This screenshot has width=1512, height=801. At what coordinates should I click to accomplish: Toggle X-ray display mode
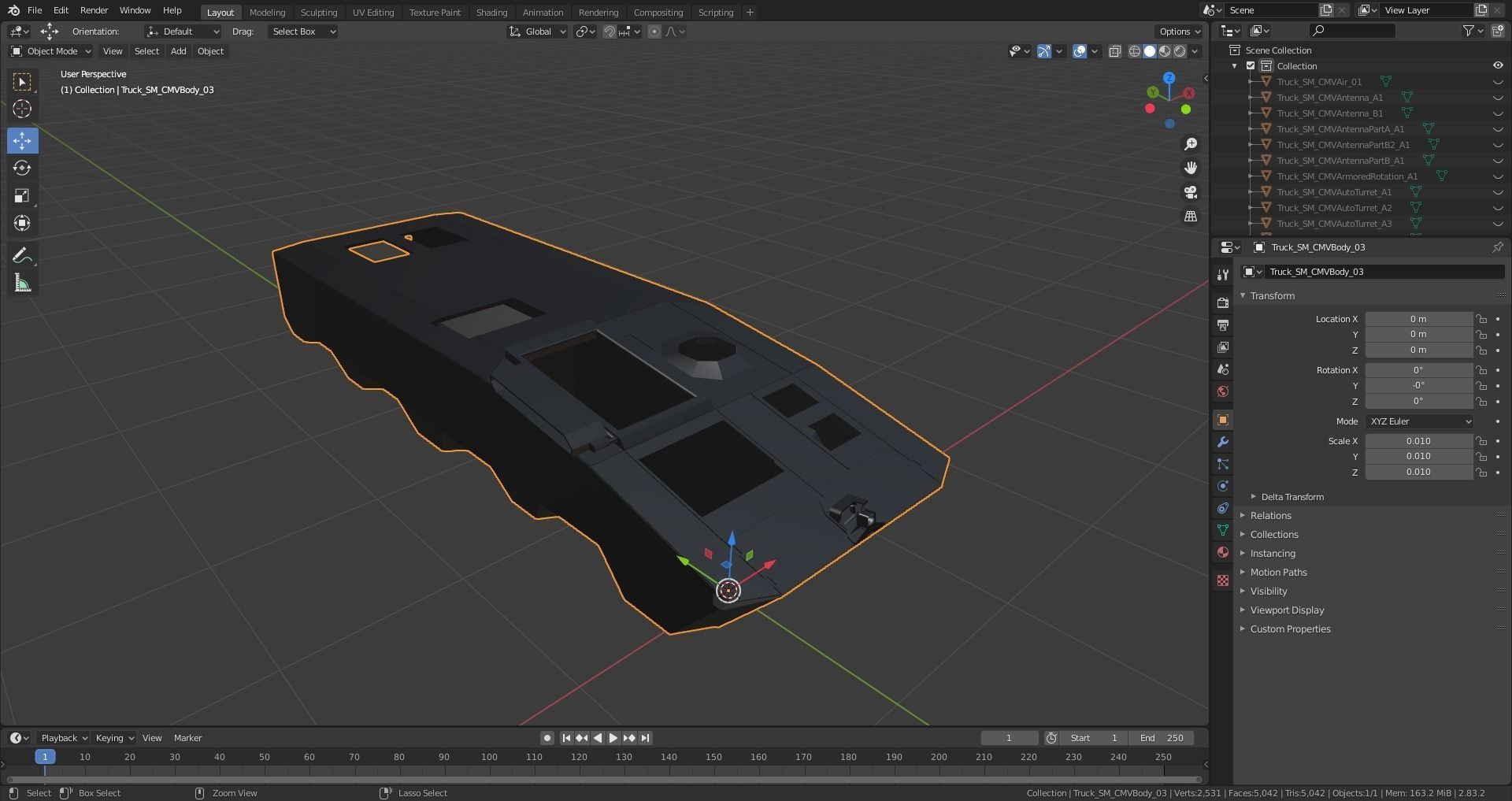click(1115, 51)
